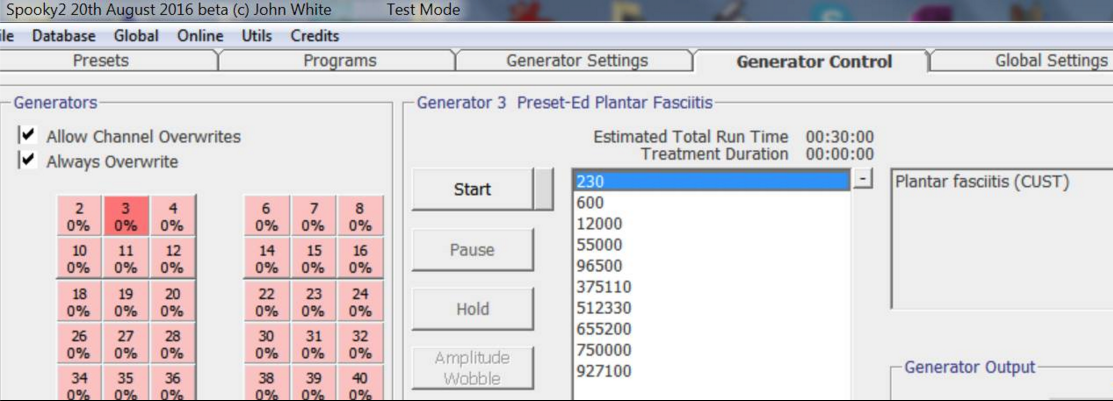The image size is (1113, 401).
Task: Select generator 3 button
Action: coord(126,216)
